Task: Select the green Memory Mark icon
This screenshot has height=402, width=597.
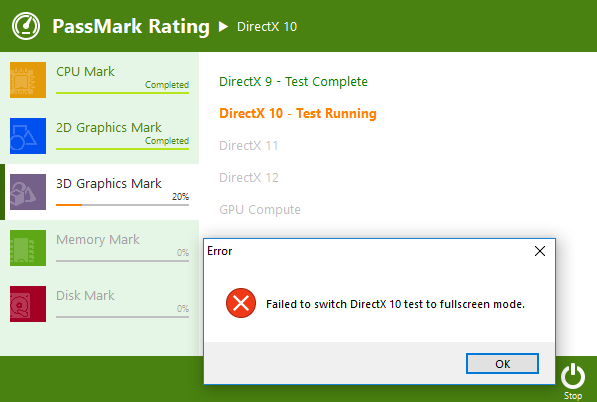Action: coord(28,248)
